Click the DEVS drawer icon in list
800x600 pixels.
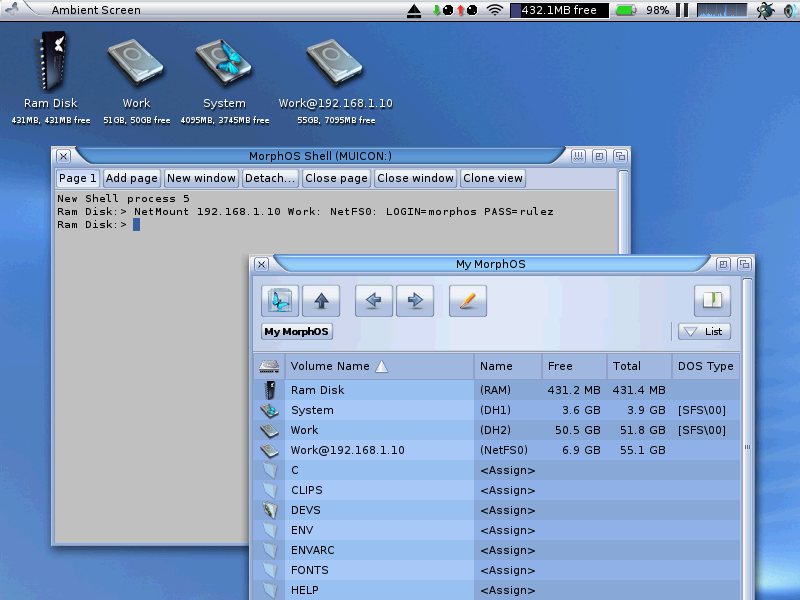(x=269, y=510)
